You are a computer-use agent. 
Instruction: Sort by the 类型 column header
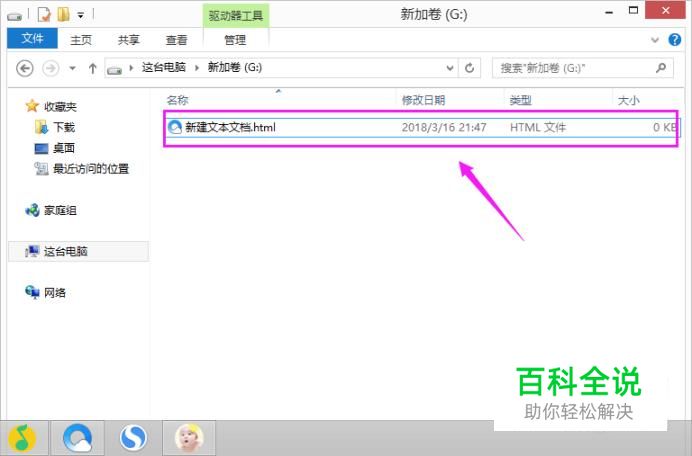pos(521,100)
